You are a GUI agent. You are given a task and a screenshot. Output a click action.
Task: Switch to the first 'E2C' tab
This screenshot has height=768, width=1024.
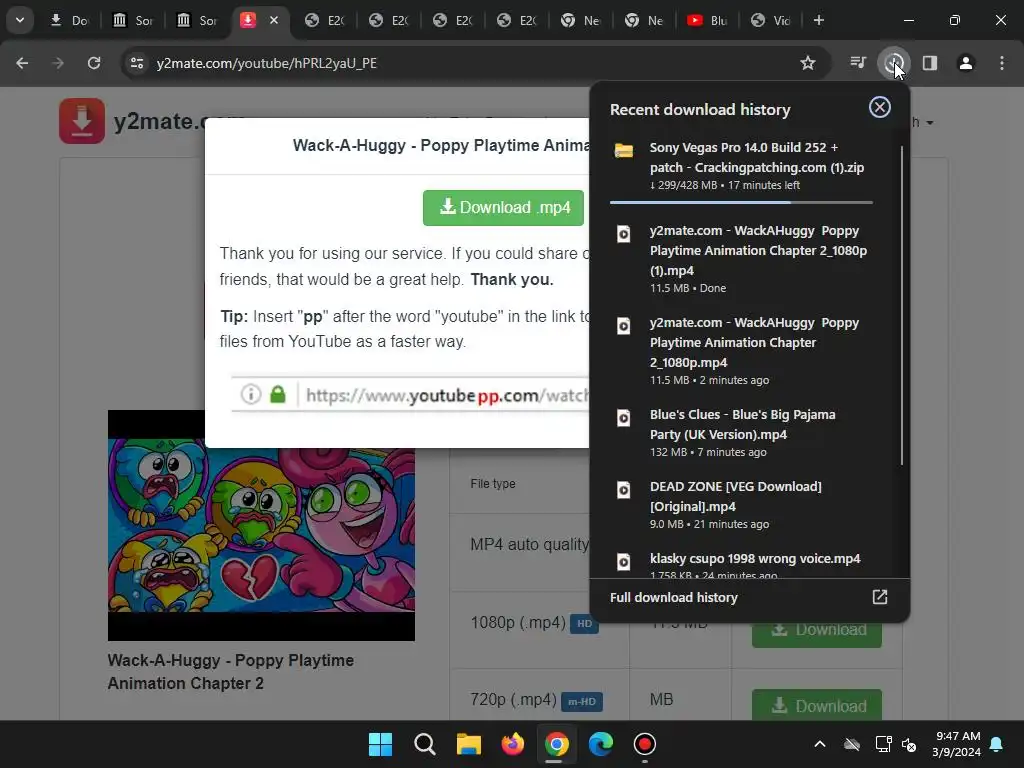(x=325, y=20)
